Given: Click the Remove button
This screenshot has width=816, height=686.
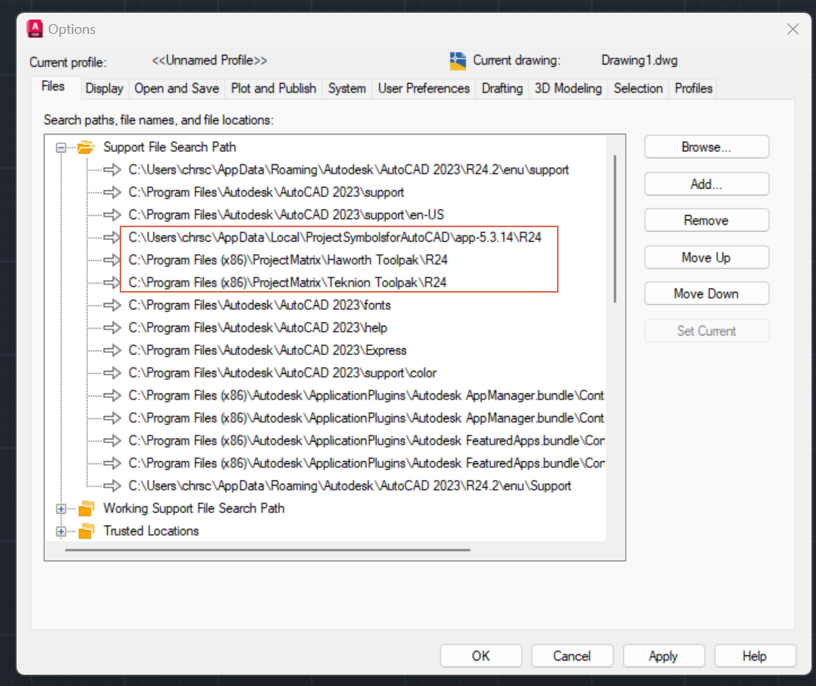Looking at the screenshot, I should pyautogui.click(x=706, y=221).
